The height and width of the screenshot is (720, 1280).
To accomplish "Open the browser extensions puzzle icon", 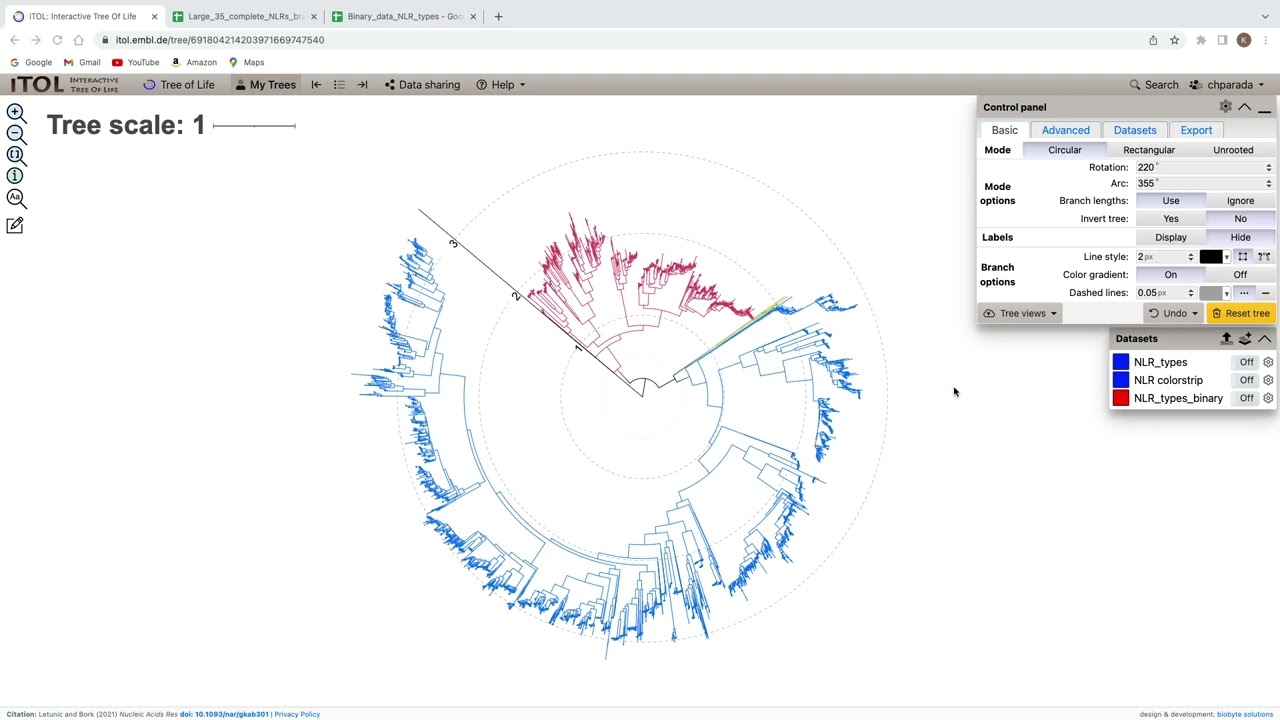I will point(1201,40).
